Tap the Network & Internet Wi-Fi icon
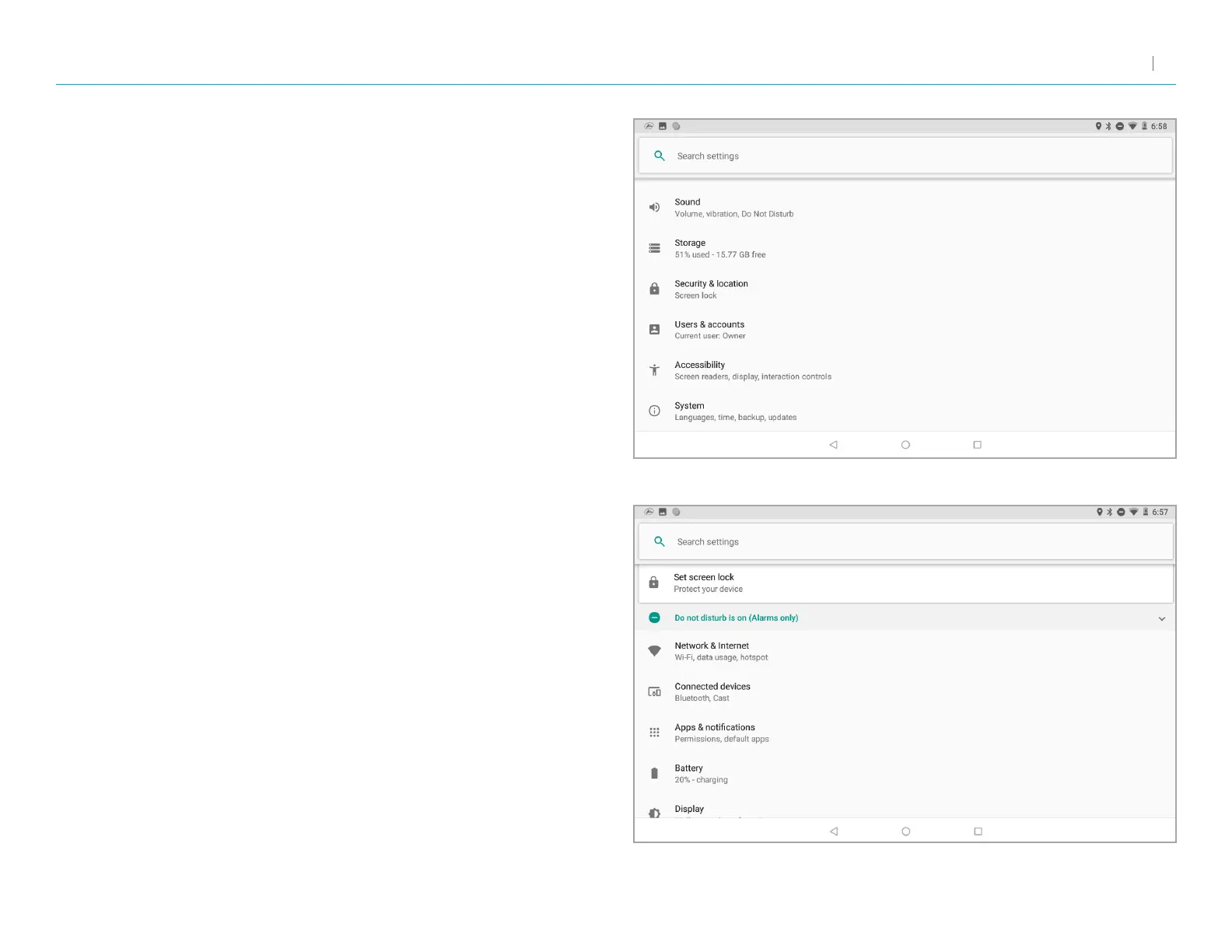Viewport: 1232px width, 952px height. [x=654, y=651]
